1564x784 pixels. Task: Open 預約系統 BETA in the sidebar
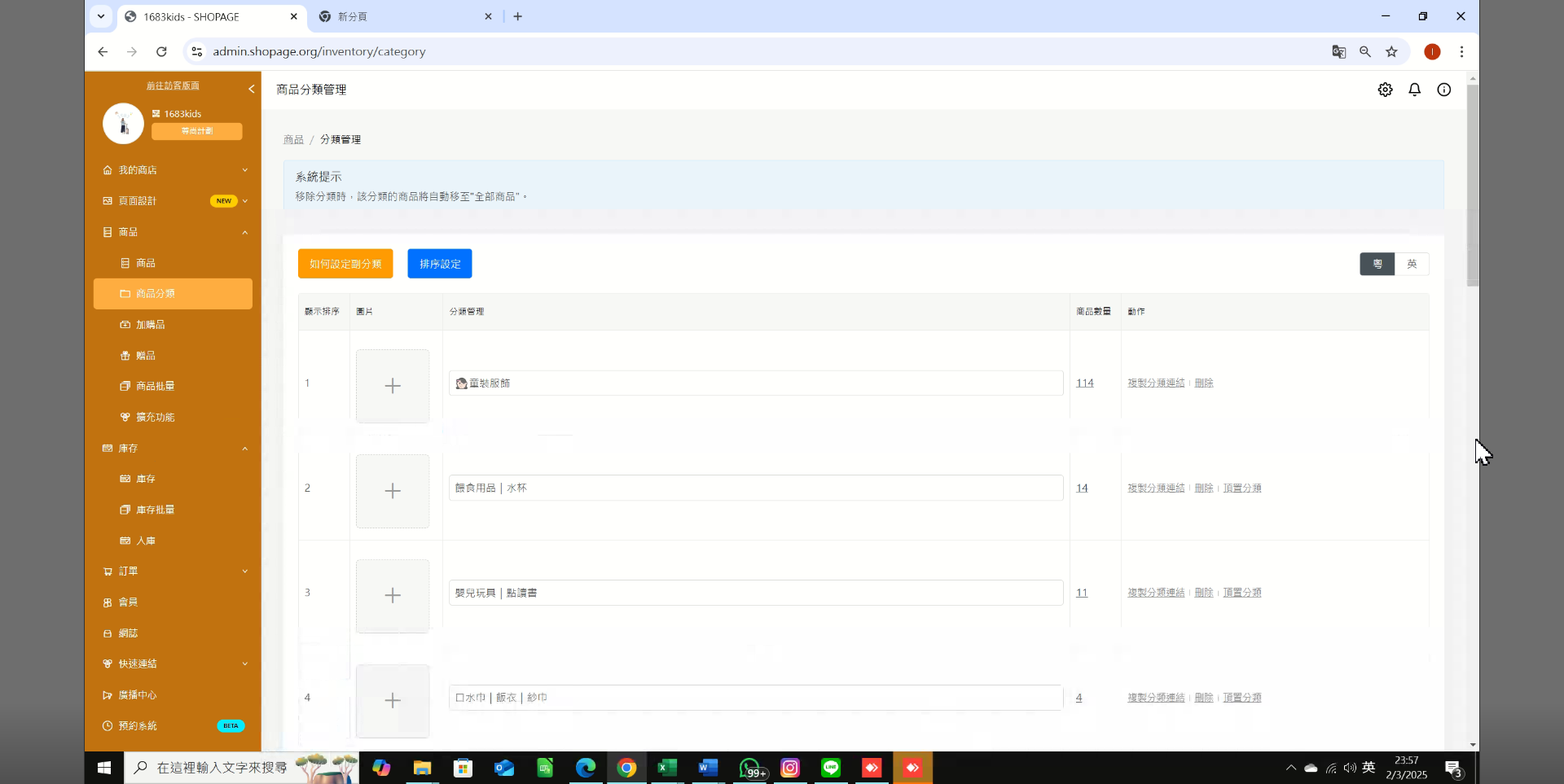pos(173,725)
